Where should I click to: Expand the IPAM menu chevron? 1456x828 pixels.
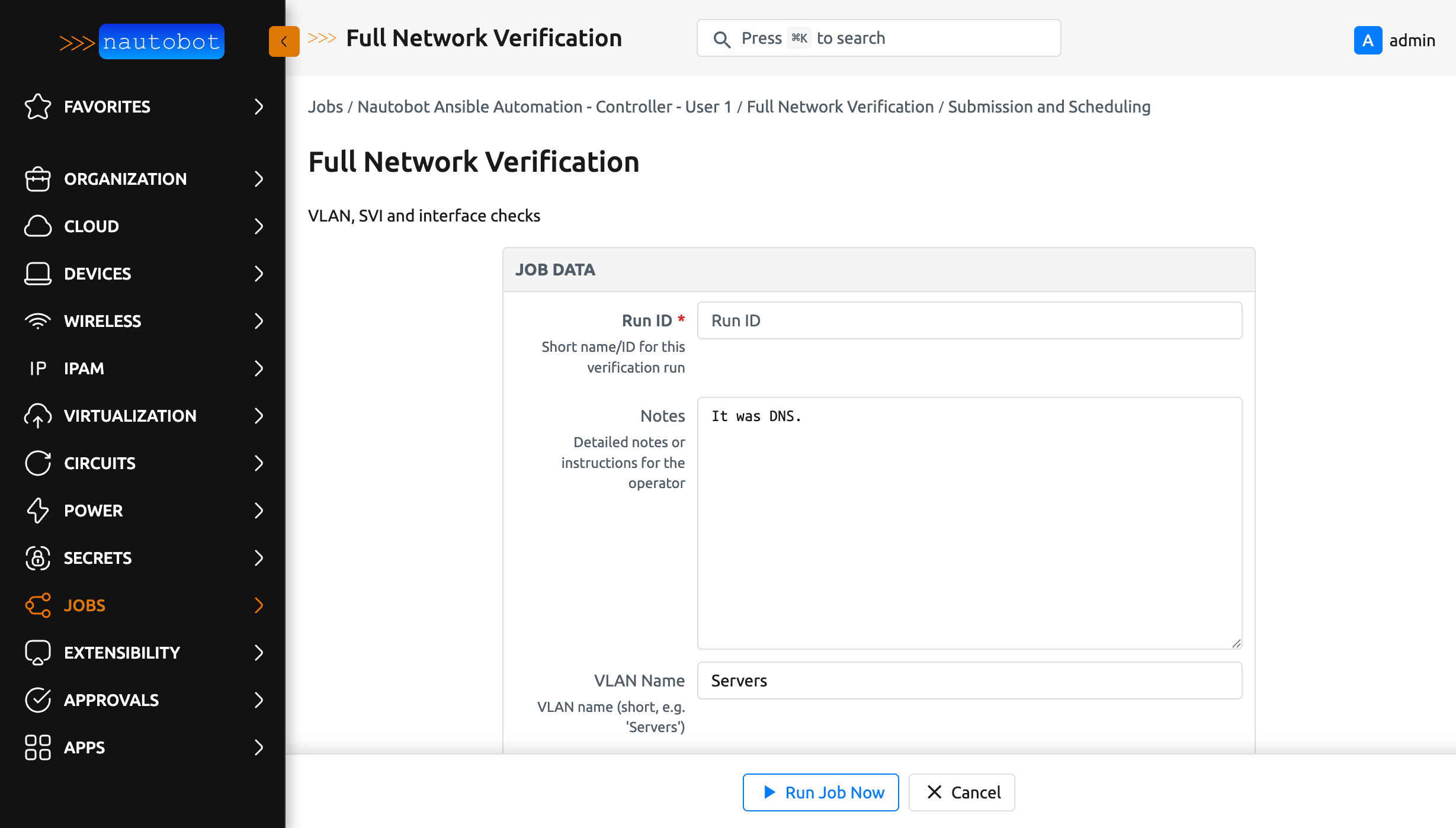[258, 368]
